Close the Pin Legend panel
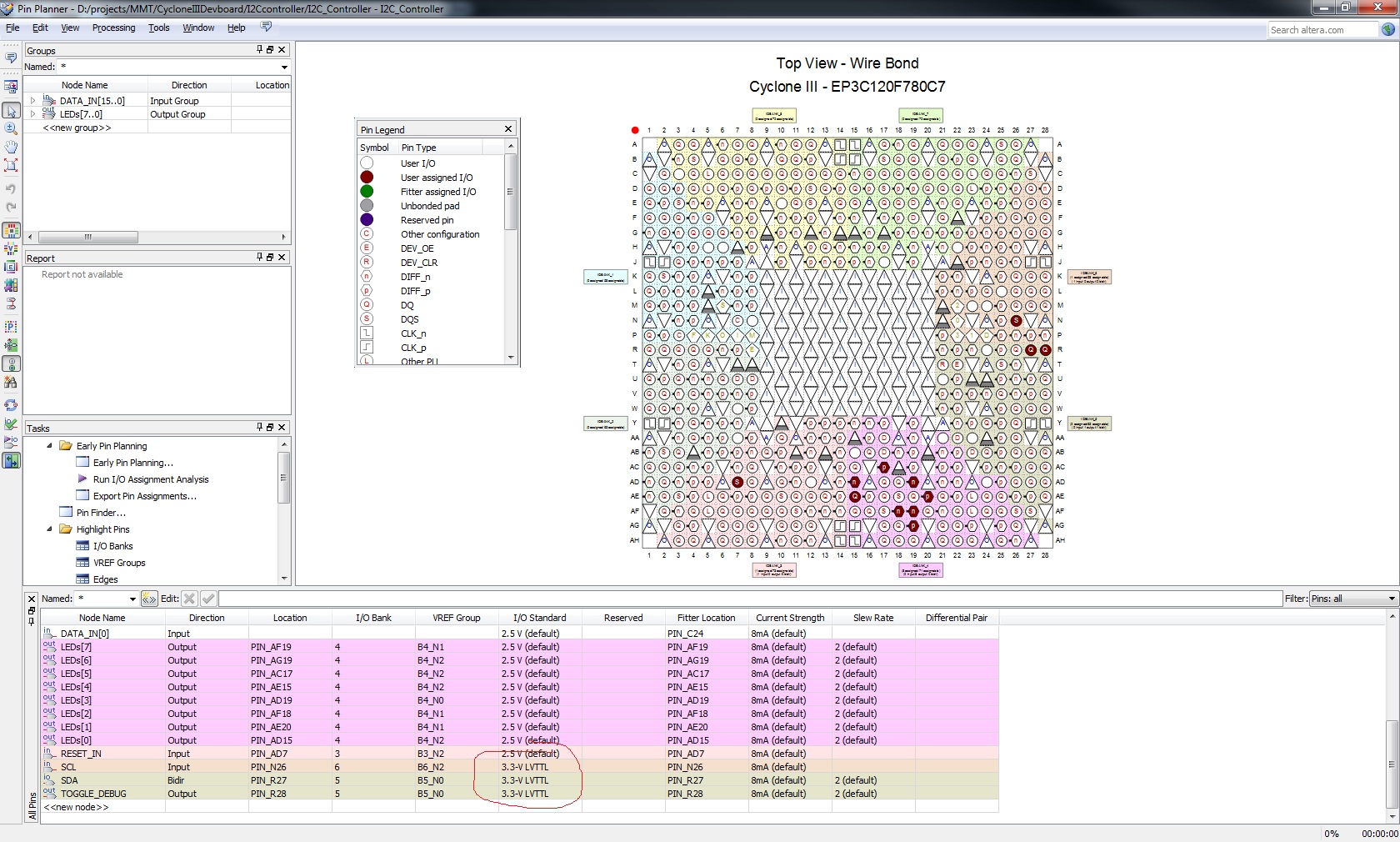The width and height of the screenshot is (1400, 842). (508, 129)
